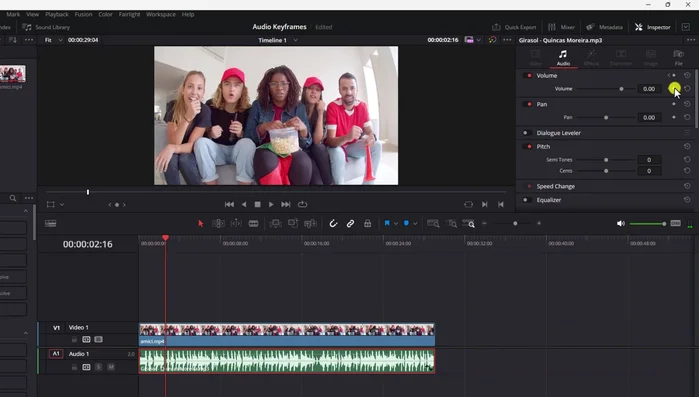Open the Timeline 1 name dropdown
Viewport: 699px width, 397px height.
point(295,40)
